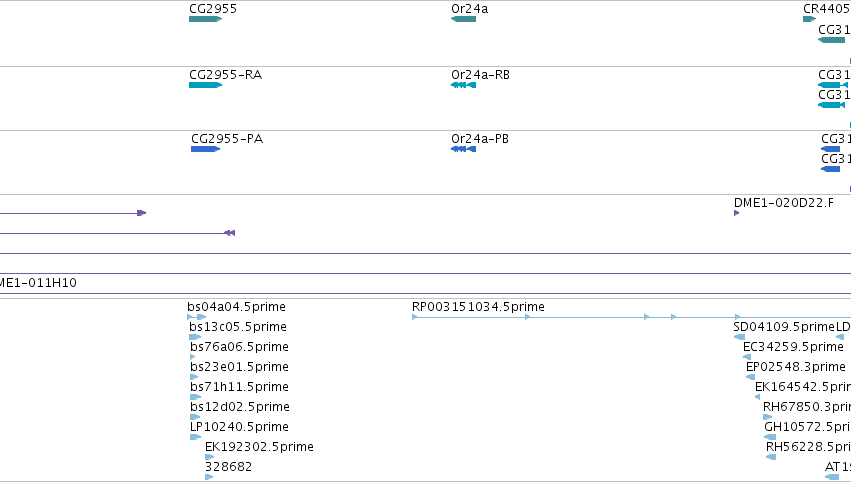Click the 328682 label
This screenshot has width=851, height=482.
[x=228, y=467]
